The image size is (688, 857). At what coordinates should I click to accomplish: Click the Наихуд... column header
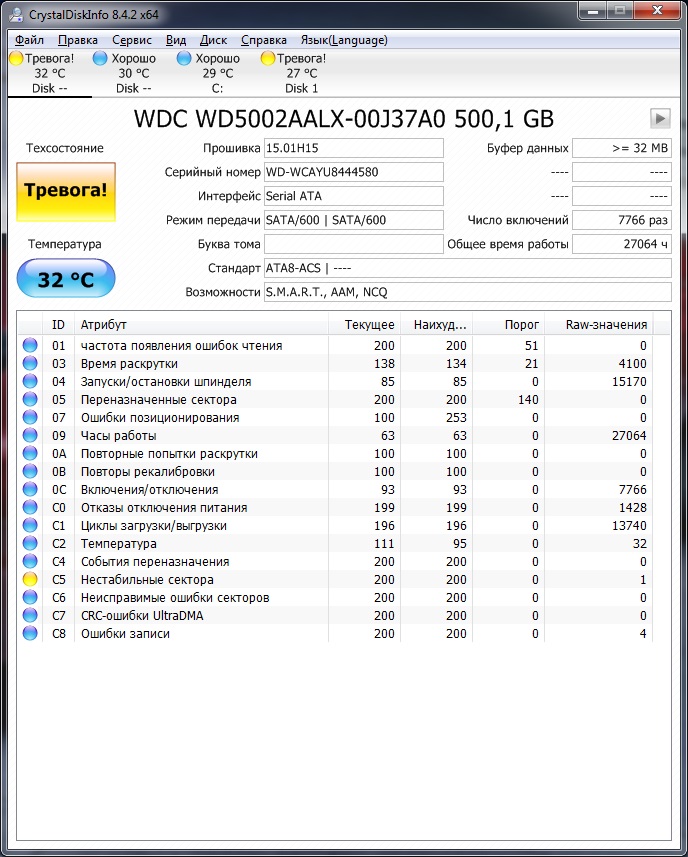(437, 325)
